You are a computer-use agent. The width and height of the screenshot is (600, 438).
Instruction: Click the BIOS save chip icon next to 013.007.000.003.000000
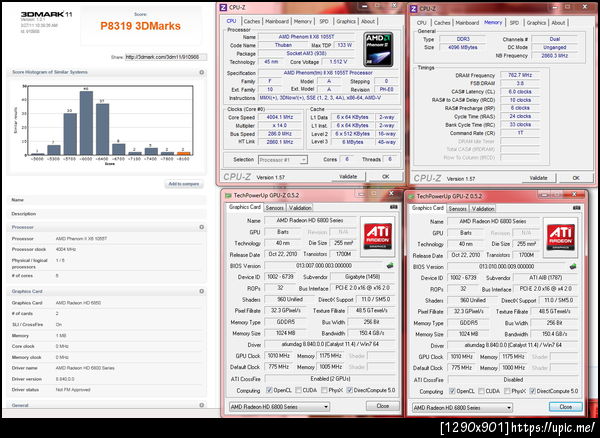point(390,265)
